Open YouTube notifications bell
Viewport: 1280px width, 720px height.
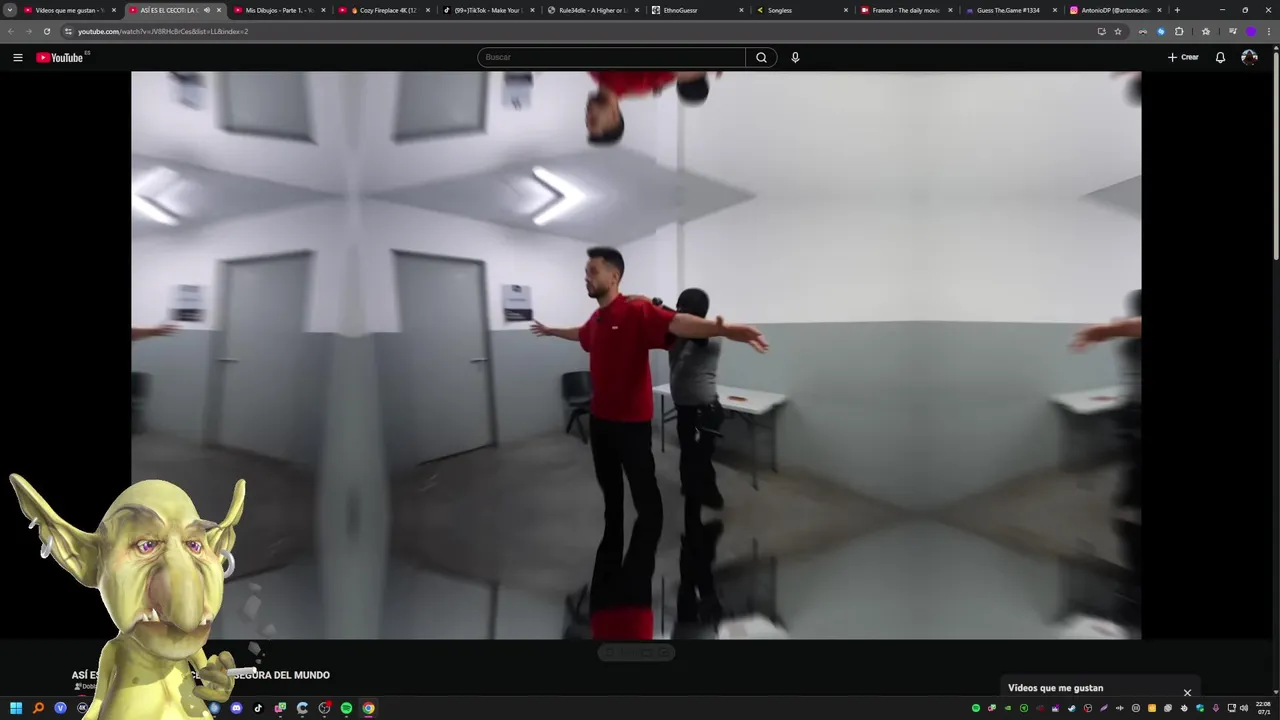1220,57
